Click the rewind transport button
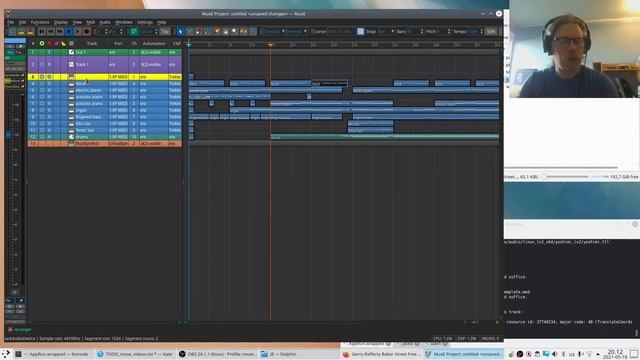The width and height of the screenshot is (640, 360). [x=51, y=31]
